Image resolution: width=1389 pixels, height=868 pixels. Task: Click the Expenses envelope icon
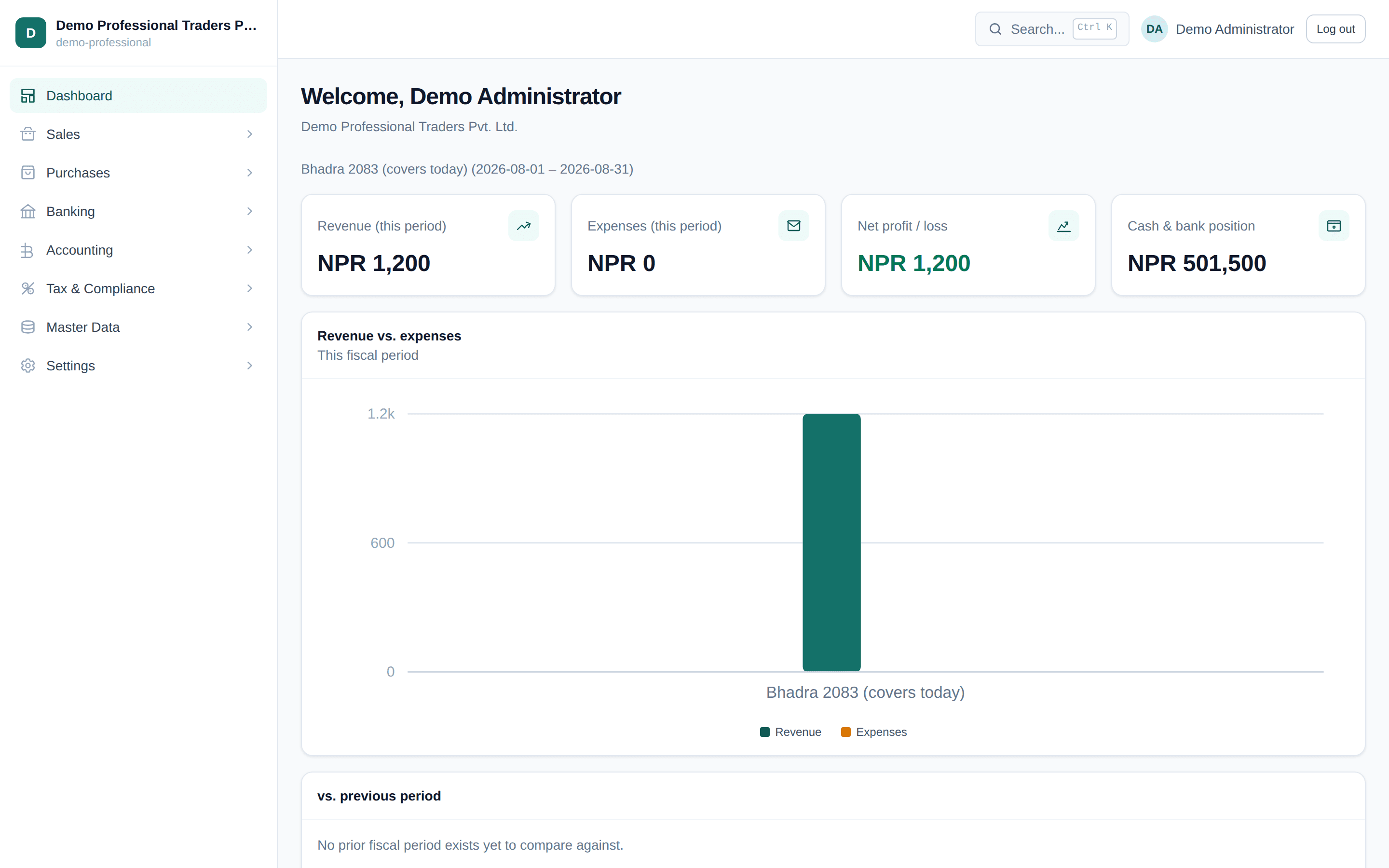(x=794, y=226)
